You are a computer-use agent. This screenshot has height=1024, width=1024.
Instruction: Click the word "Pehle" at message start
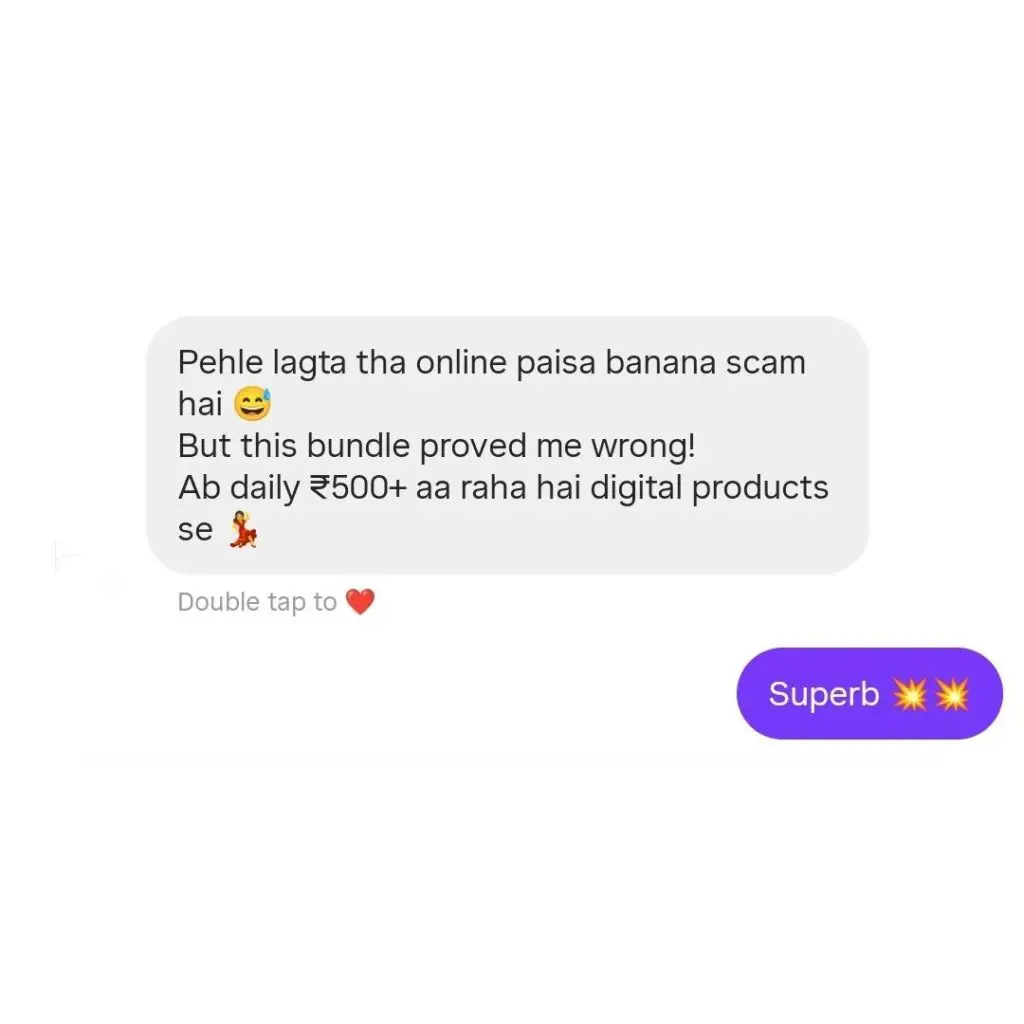(220, 362)
